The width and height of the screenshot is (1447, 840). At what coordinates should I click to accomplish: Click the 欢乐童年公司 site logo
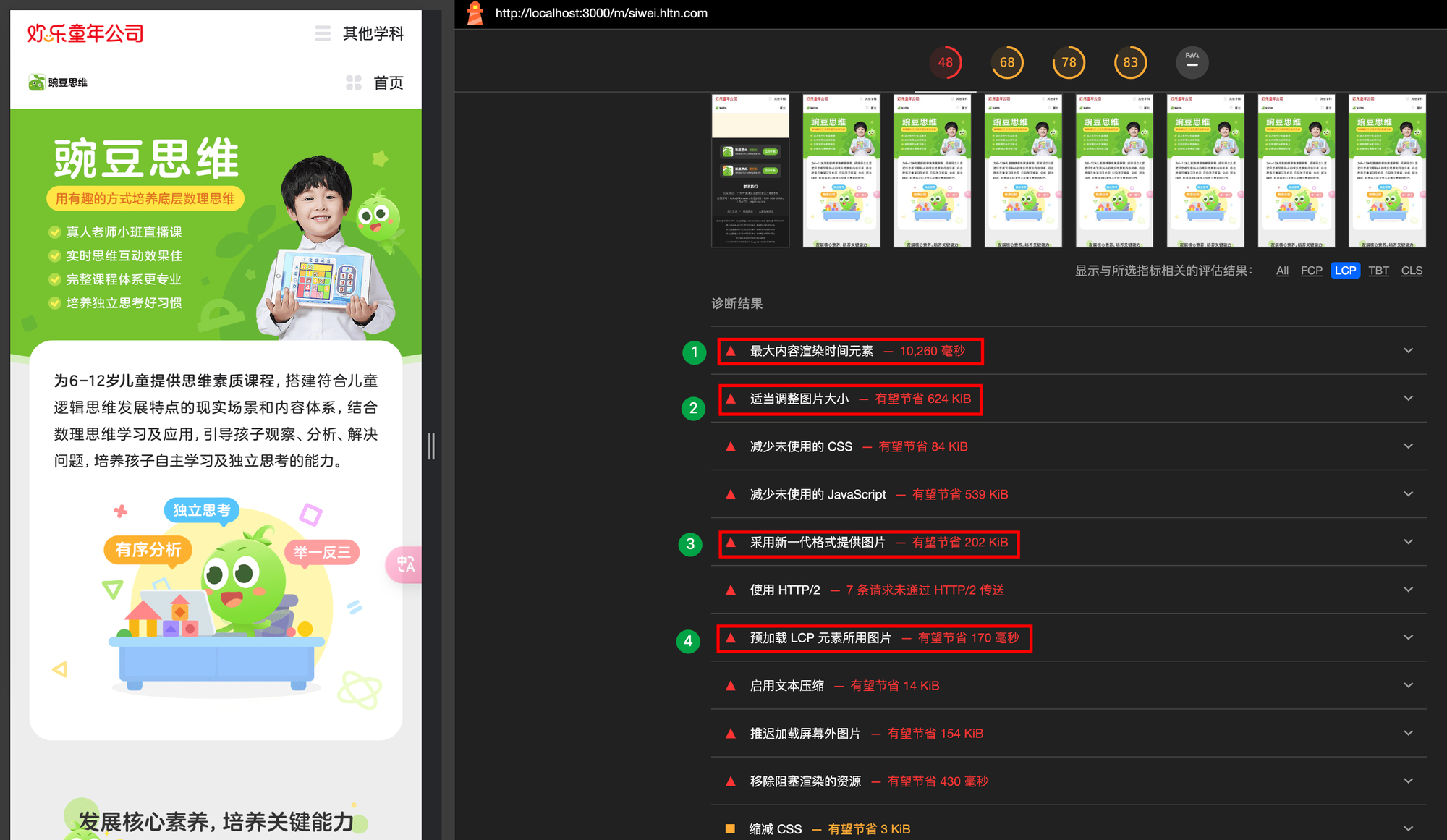coord(85,33)
